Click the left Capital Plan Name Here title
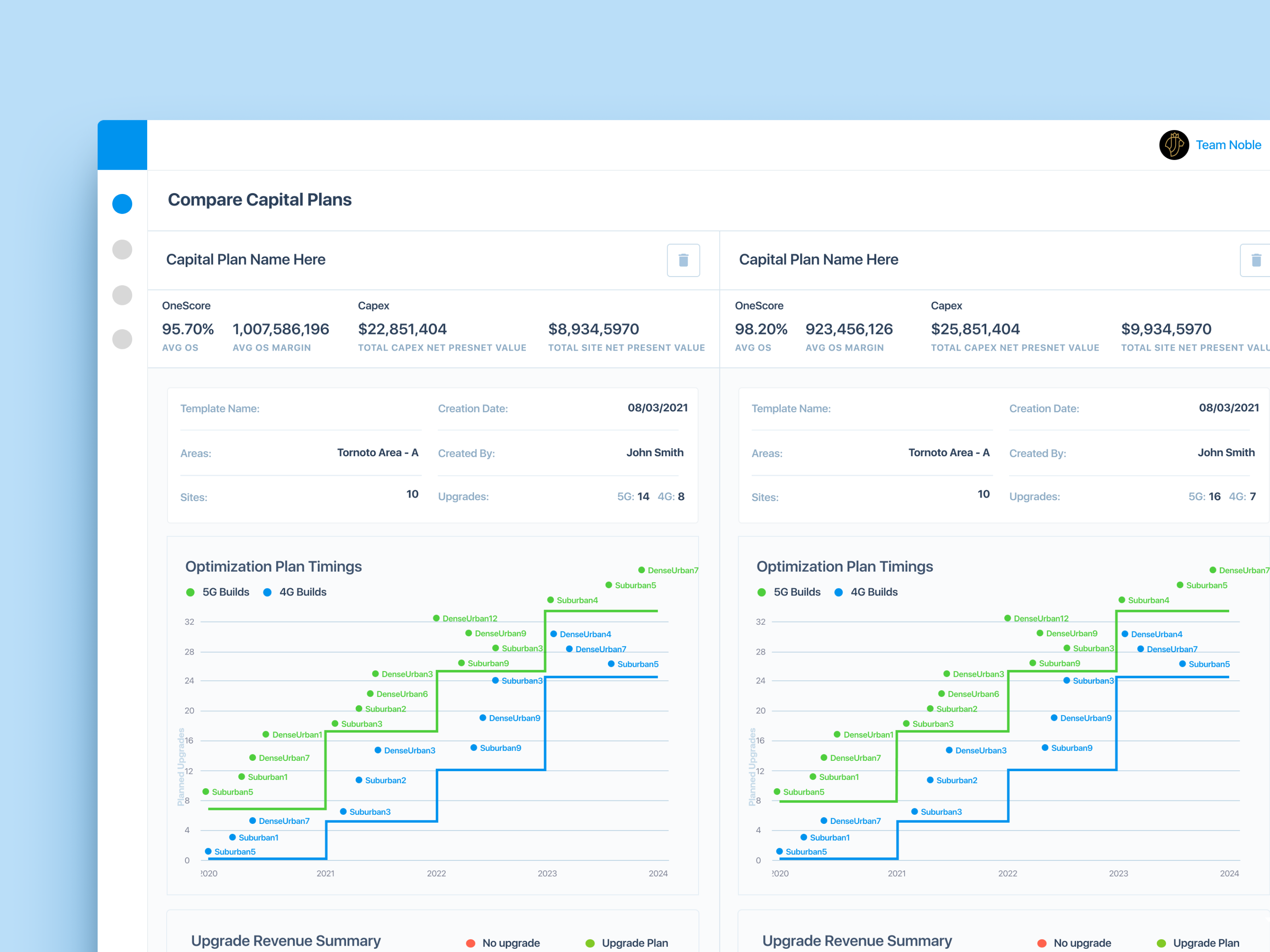The image size is (1270, 952). click(246, 259)
